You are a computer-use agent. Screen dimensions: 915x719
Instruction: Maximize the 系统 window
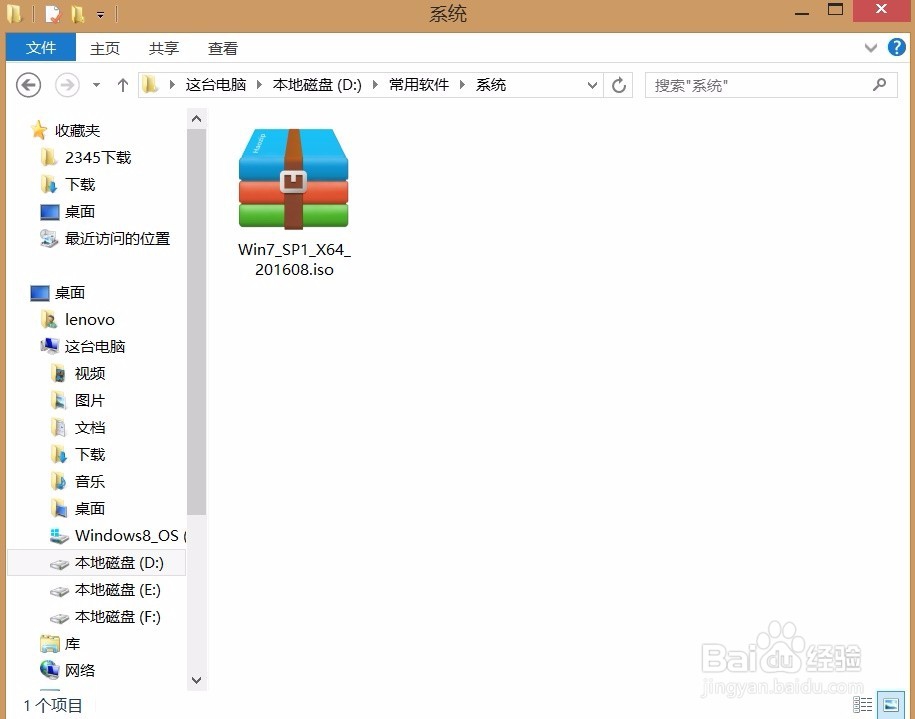[x=836, y=11]
